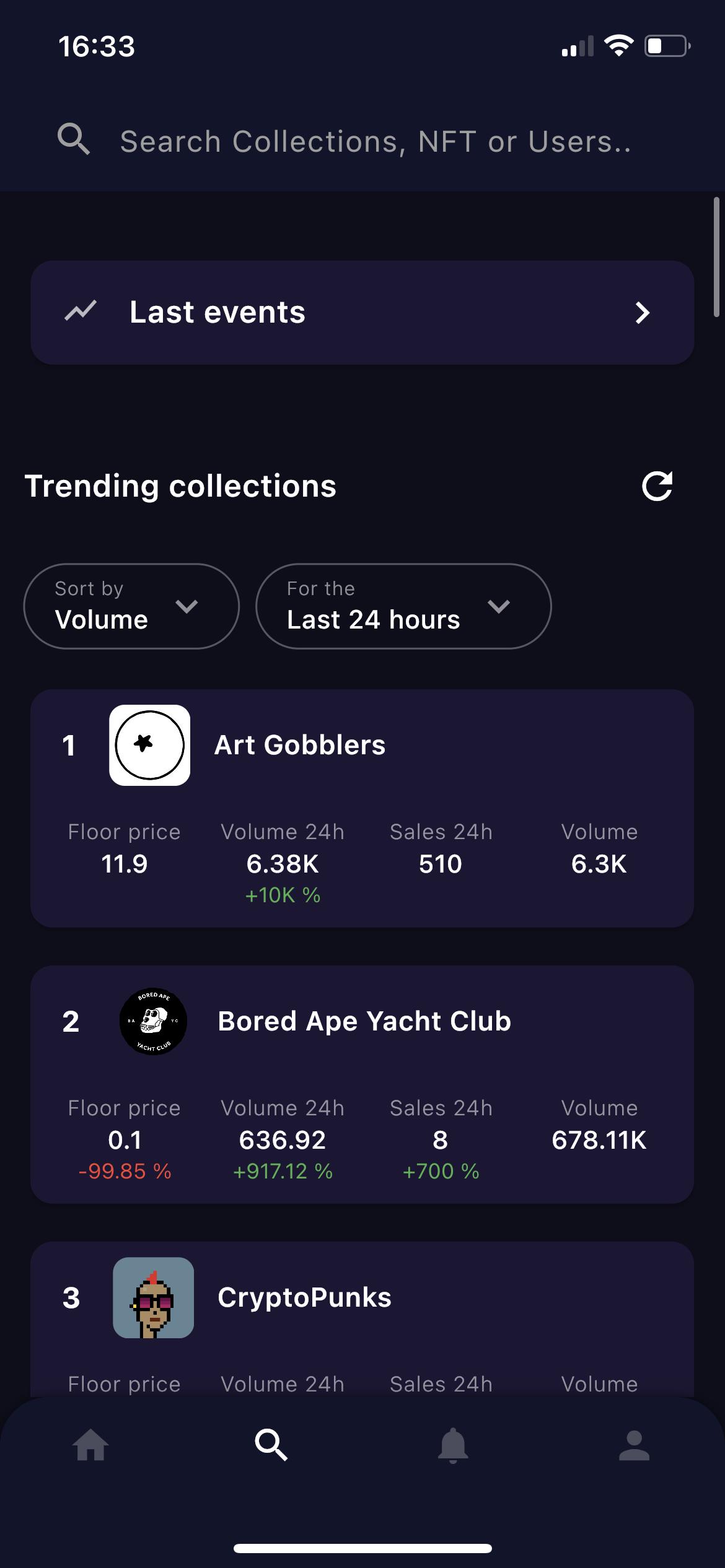Open the Art Gobblers collection name
725x1568 pixels.
(300, 745)
